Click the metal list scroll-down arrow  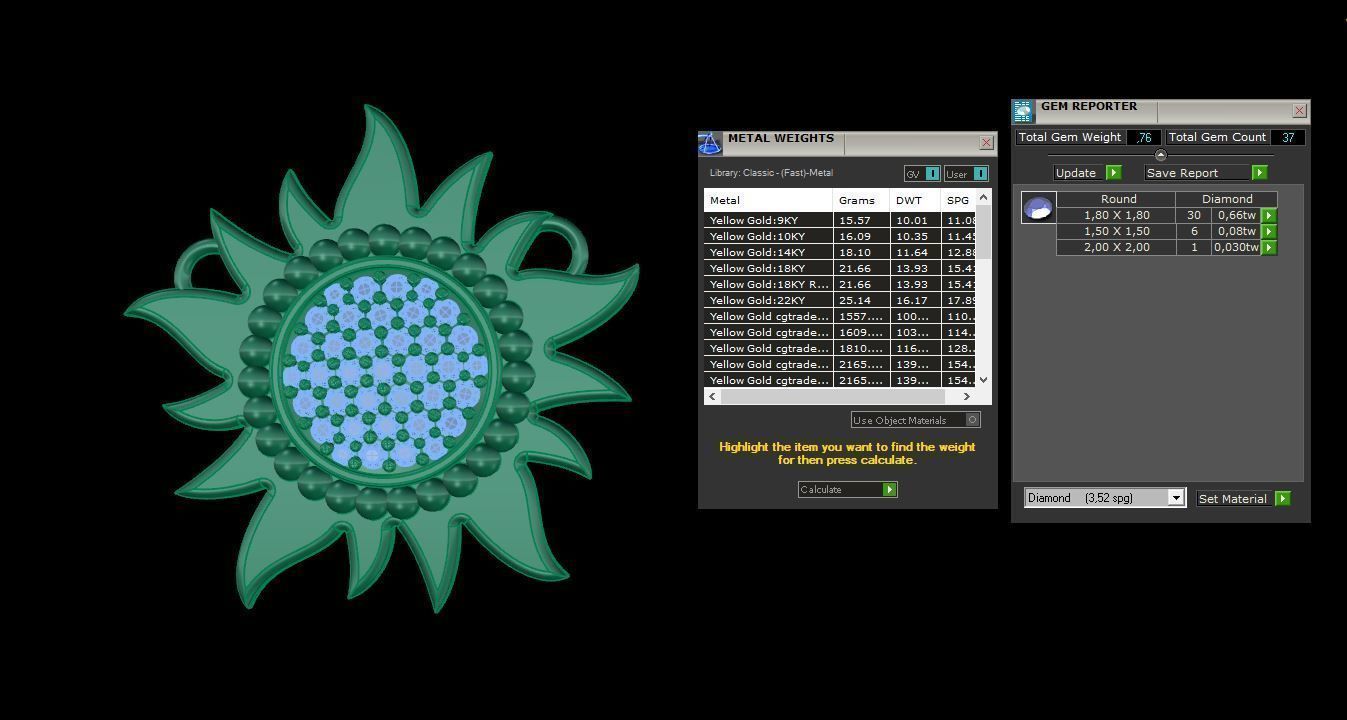pyautogui.click(x=984, y=380)
